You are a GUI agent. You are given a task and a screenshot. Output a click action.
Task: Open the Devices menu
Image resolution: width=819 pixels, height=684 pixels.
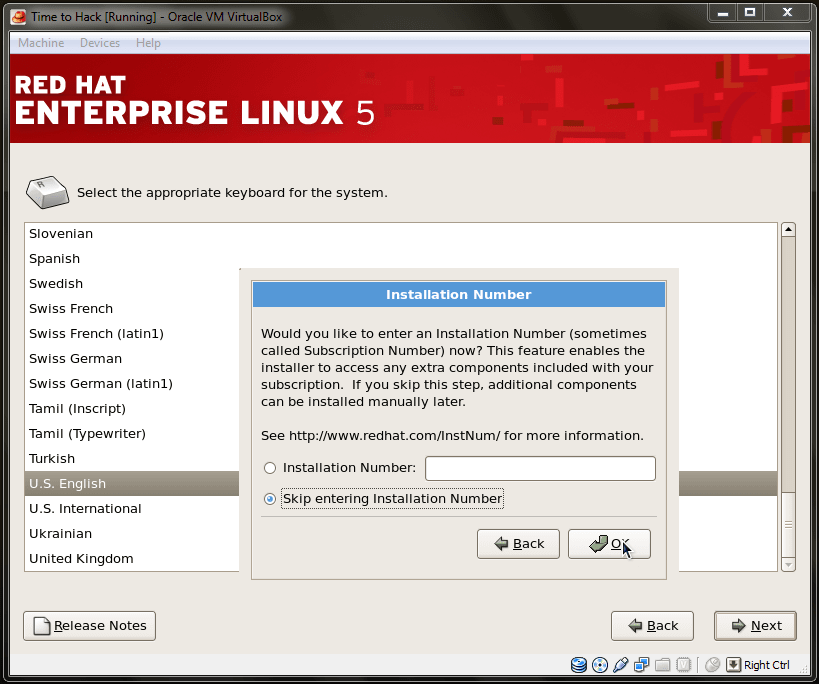(x=100, y=43)
